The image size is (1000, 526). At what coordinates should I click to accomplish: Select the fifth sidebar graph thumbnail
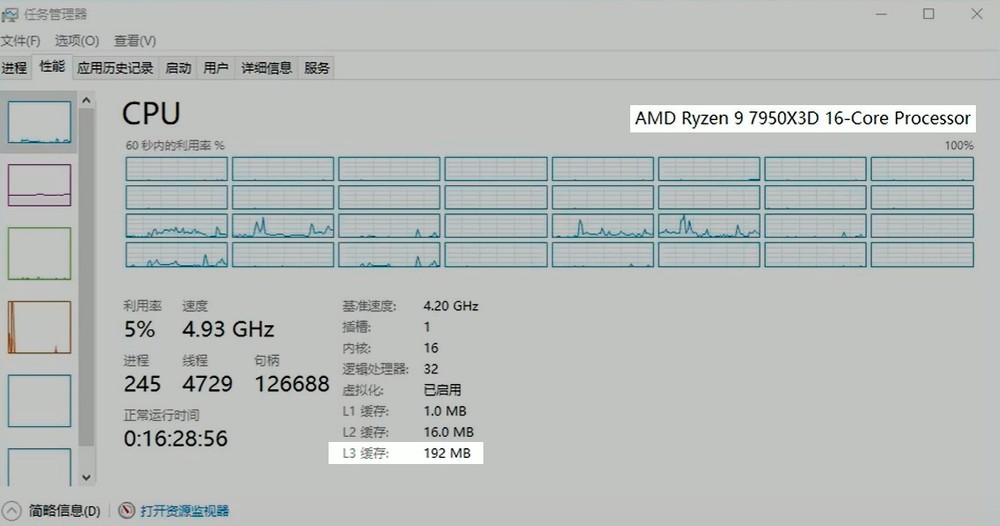click(x=40, y=400)
